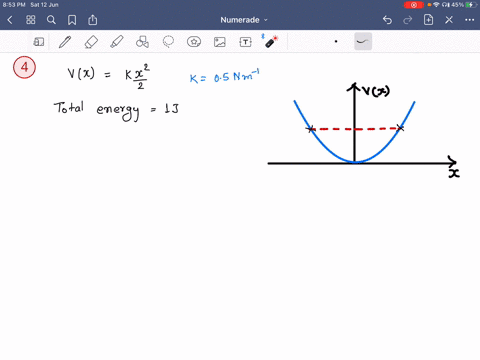Image resolution: width=480 pixels, height=360 pixels.
Task: Tap the battery status icon
Action: (470, 5)
